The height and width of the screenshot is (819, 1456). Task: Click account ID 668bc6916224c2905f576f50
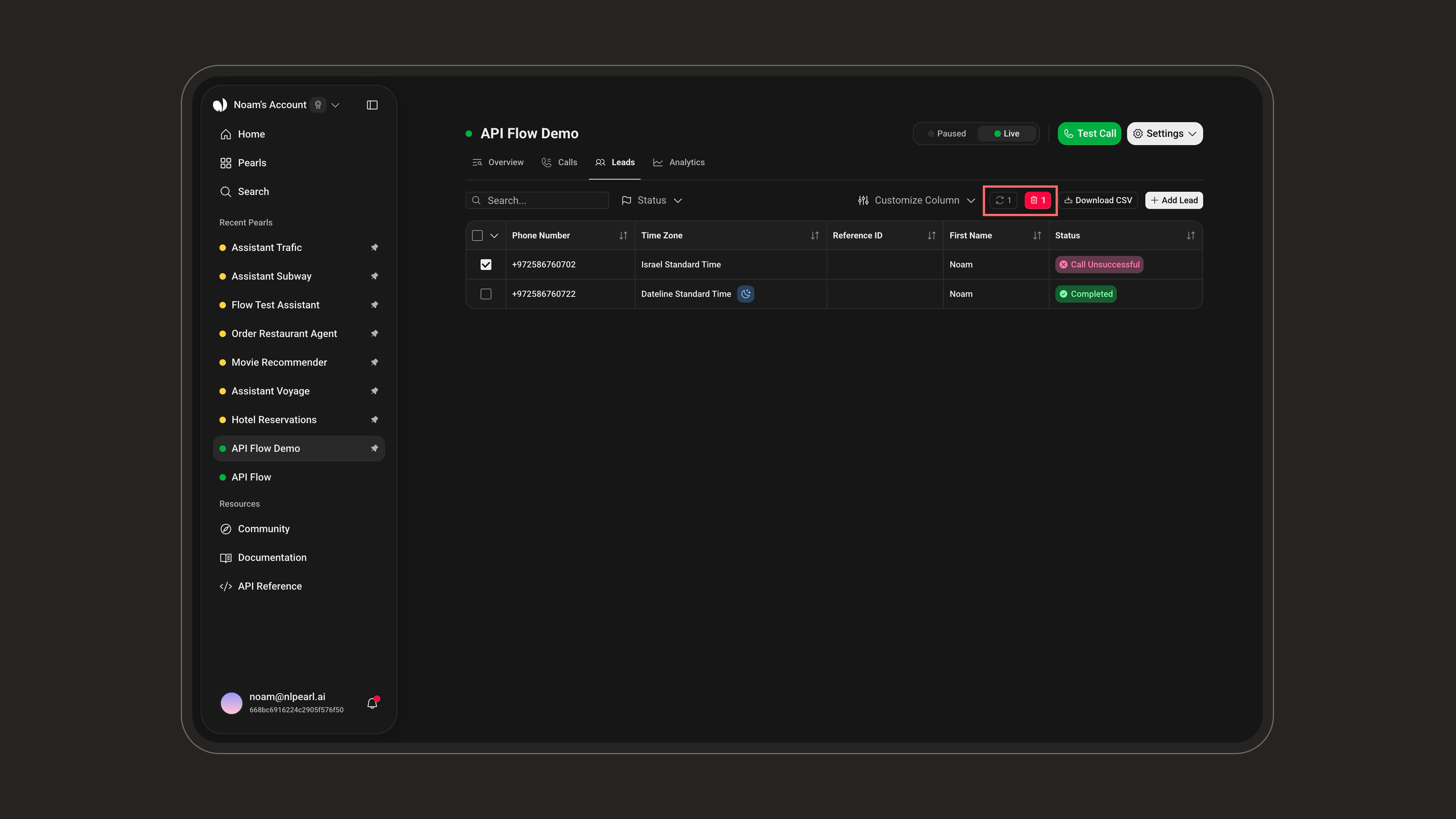tap(296, 710)
